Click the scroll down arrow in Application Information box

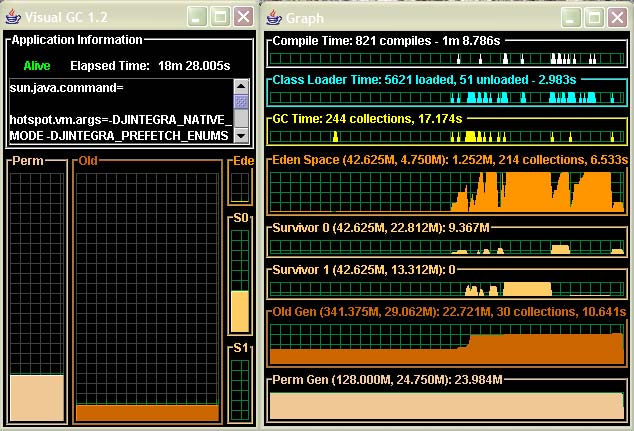tap(241, 135)
